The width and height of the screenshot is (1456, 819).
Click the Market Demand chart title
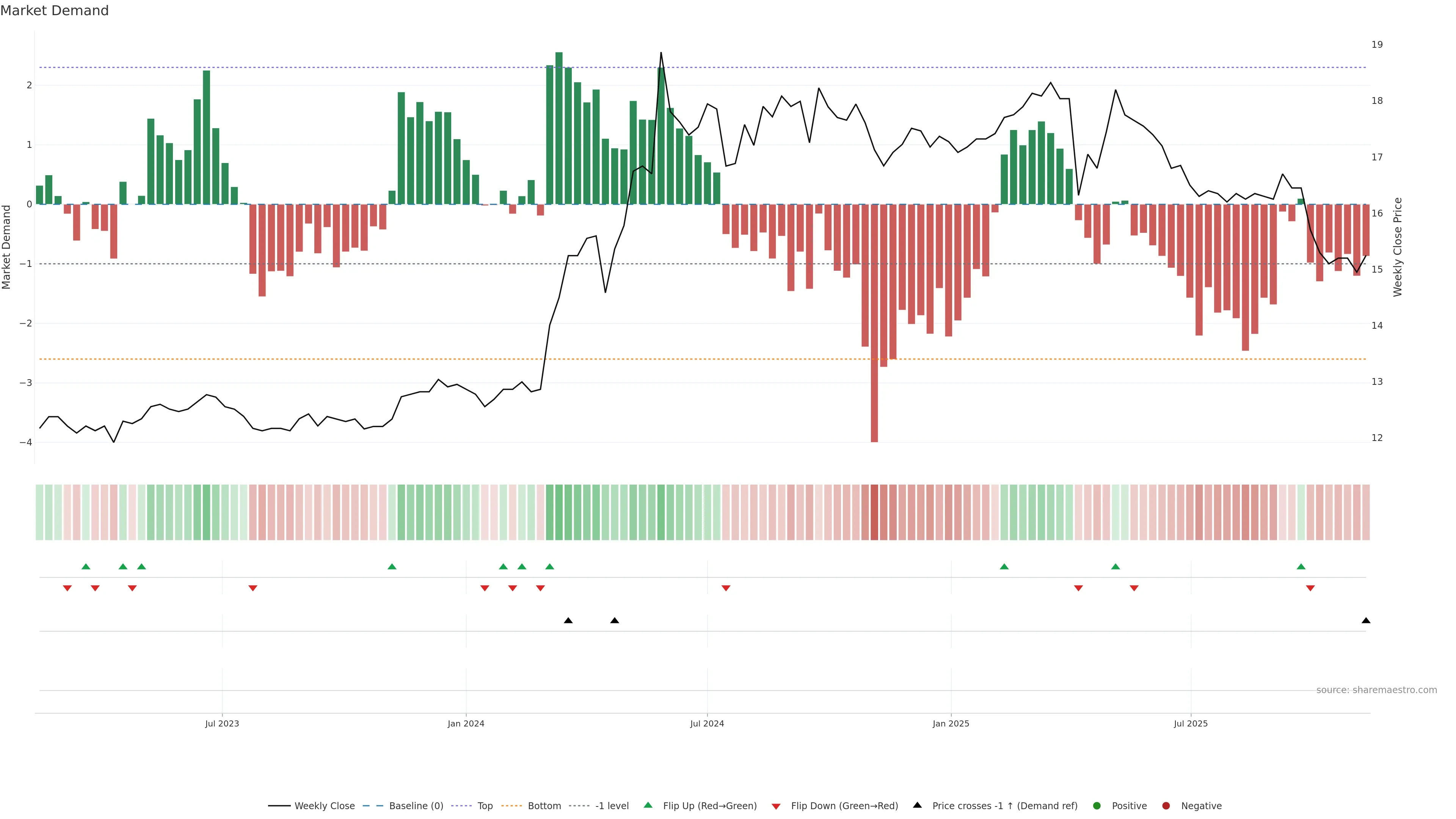(x=54, y=11)
